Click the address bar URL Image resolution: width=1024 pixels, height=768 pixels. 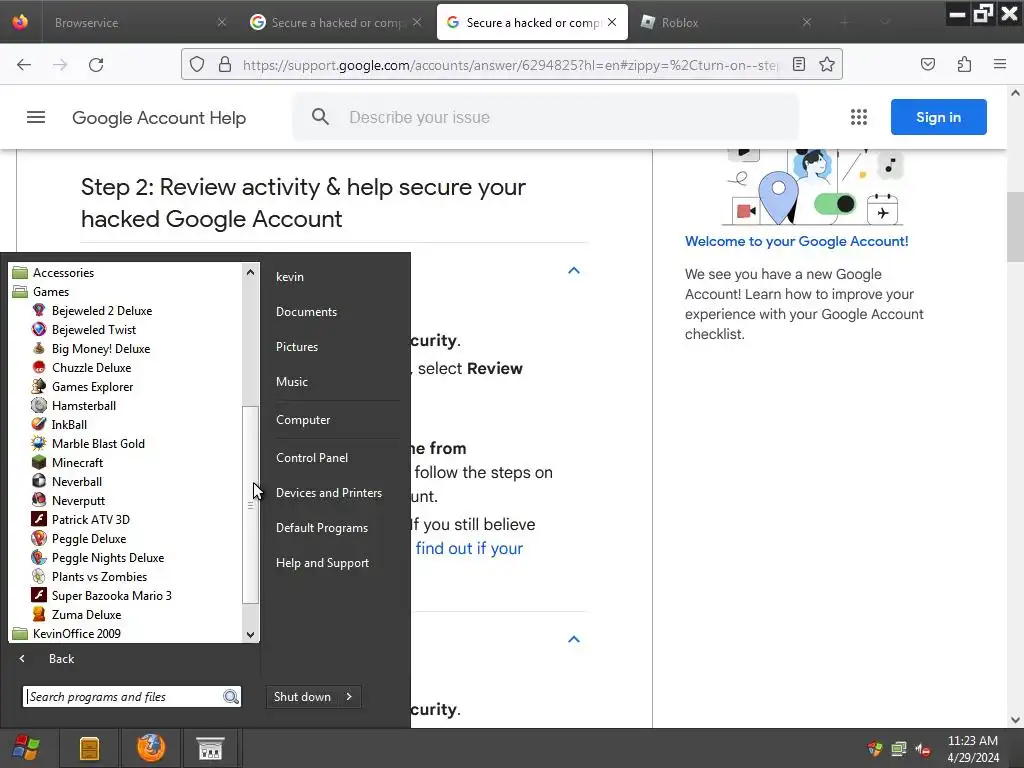509,65
